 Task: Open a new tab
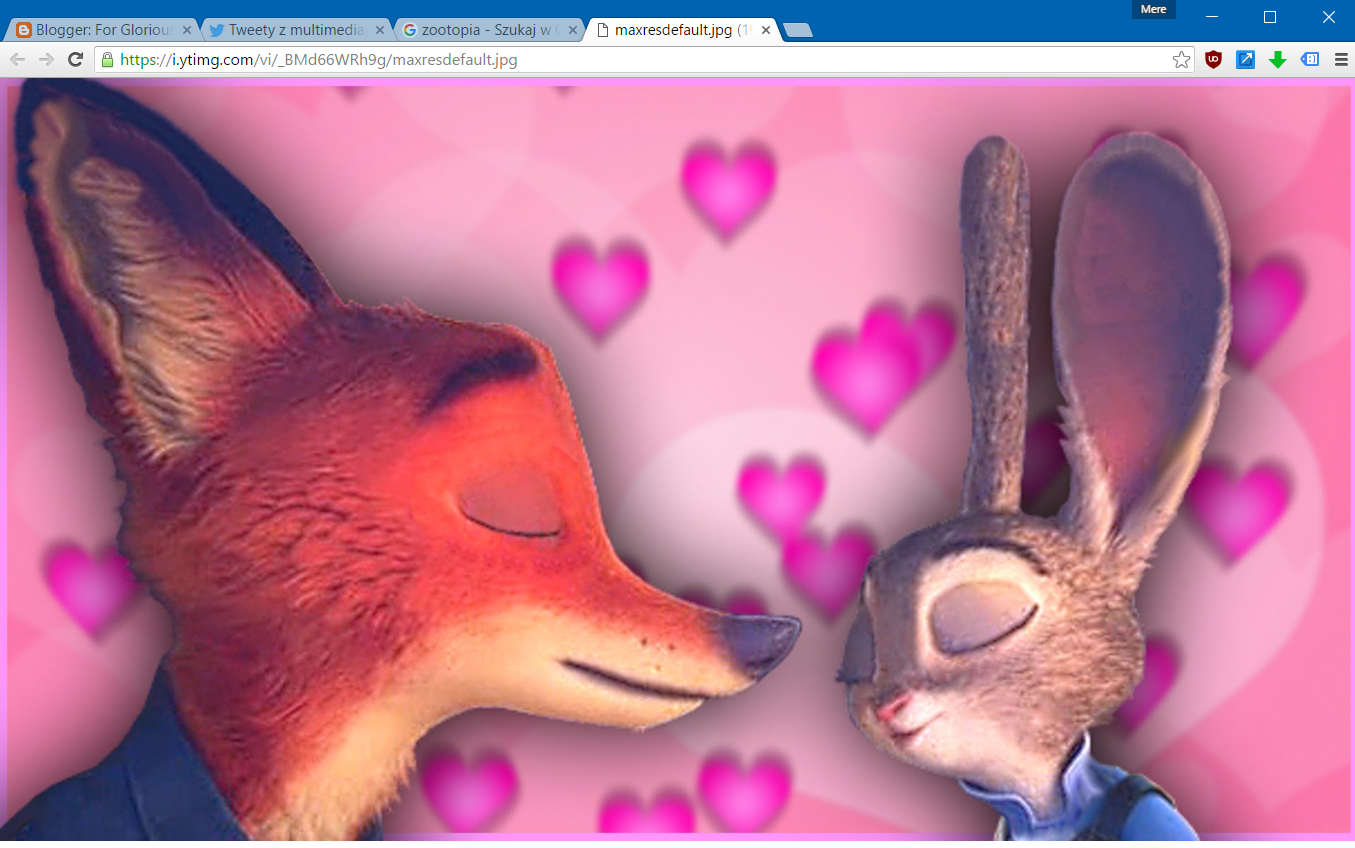coord(798,31)
